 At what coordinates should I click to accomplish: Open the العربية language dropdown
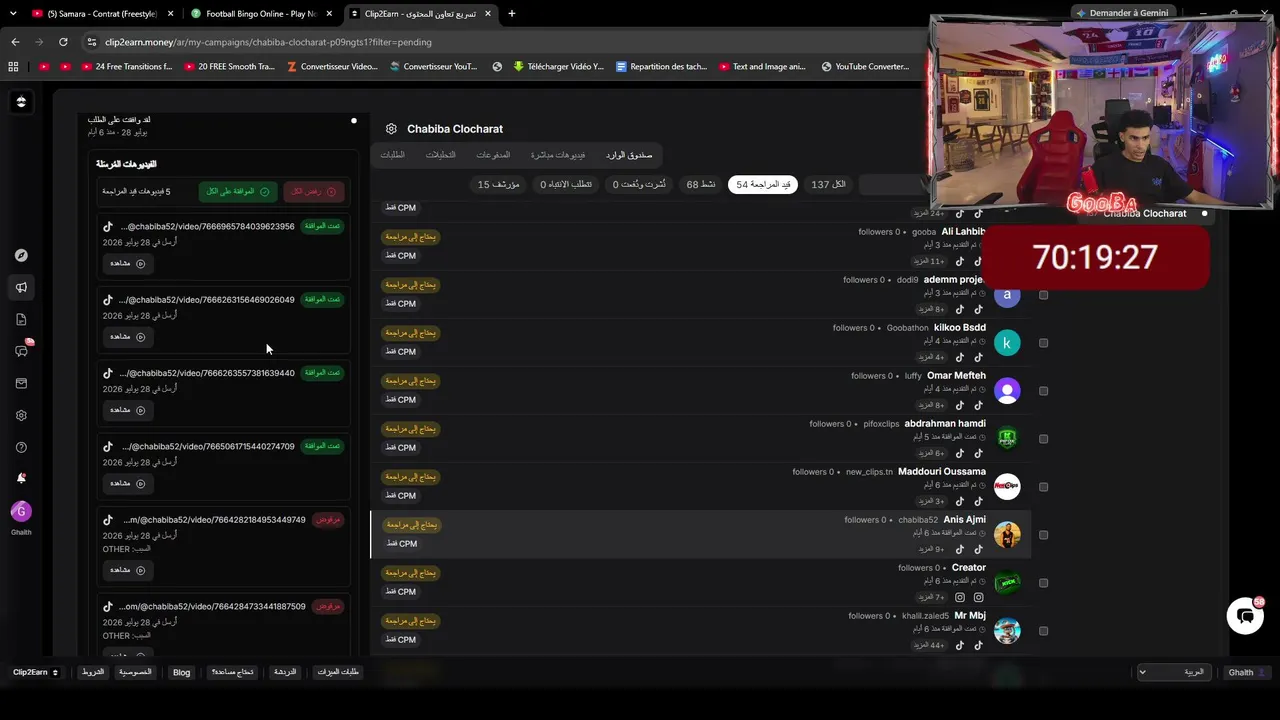click(x=1174, y=672)
